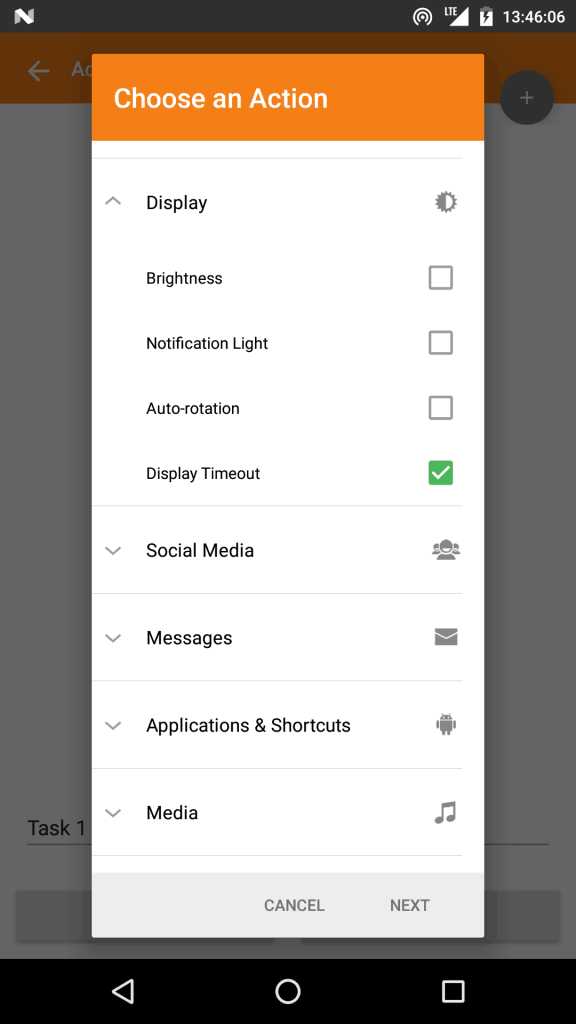
Task: Tap the Android home circle button
Action: pos(287,991)
